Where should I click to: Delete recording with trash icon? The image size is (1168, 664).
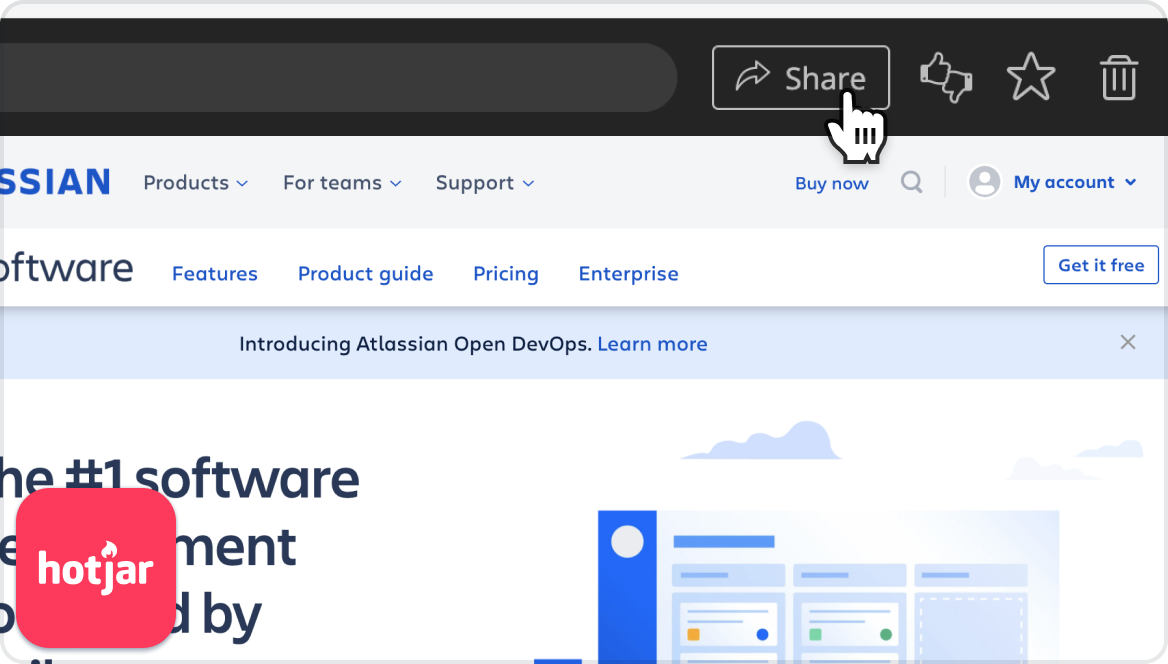(1119, 78)
